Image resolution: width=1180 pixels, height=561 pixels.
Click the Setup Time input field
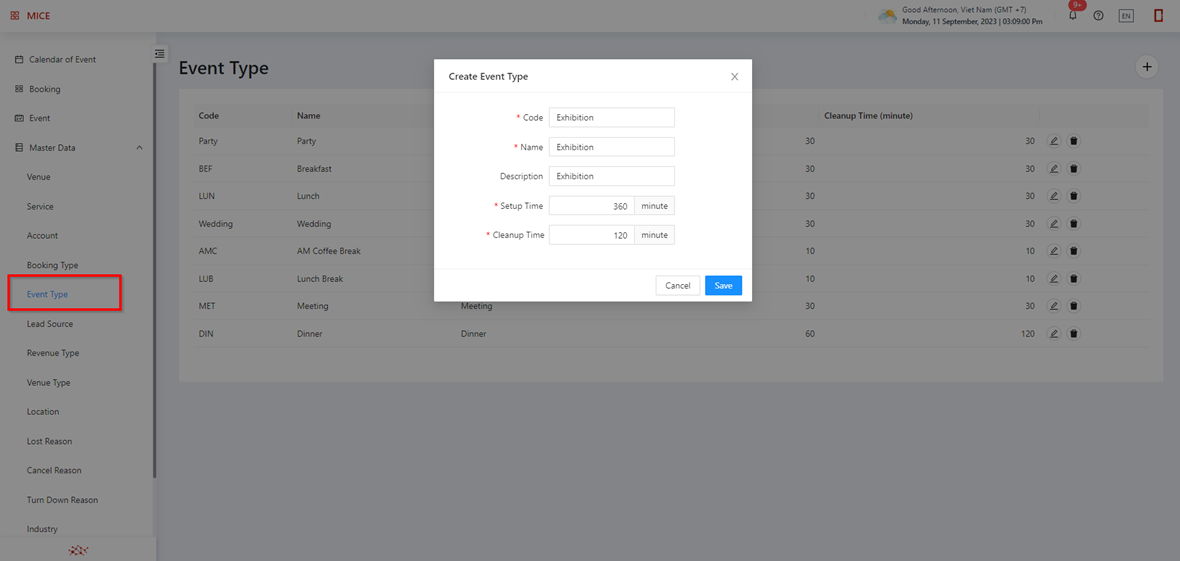pyautogui.click(x=592, y=206)
